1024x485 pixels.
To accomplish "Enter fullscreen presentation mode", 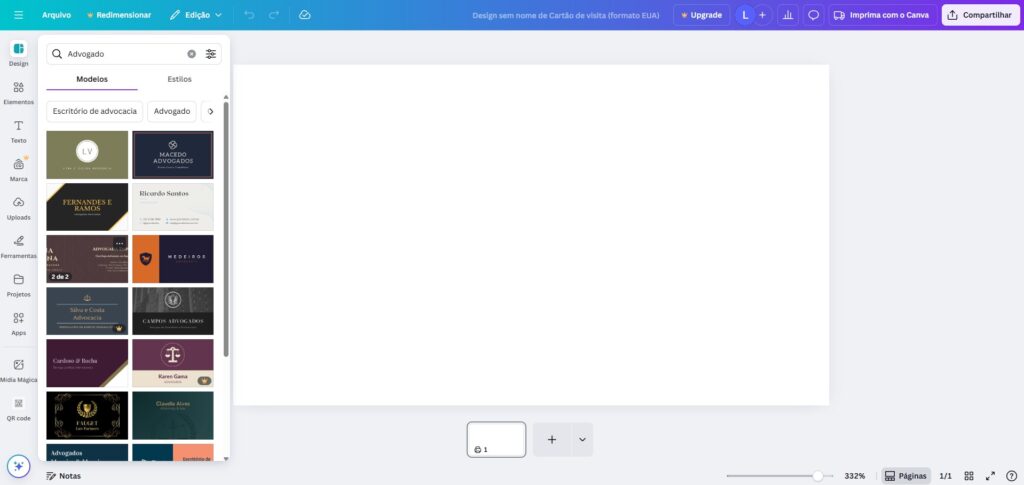I will click(991, 476).
